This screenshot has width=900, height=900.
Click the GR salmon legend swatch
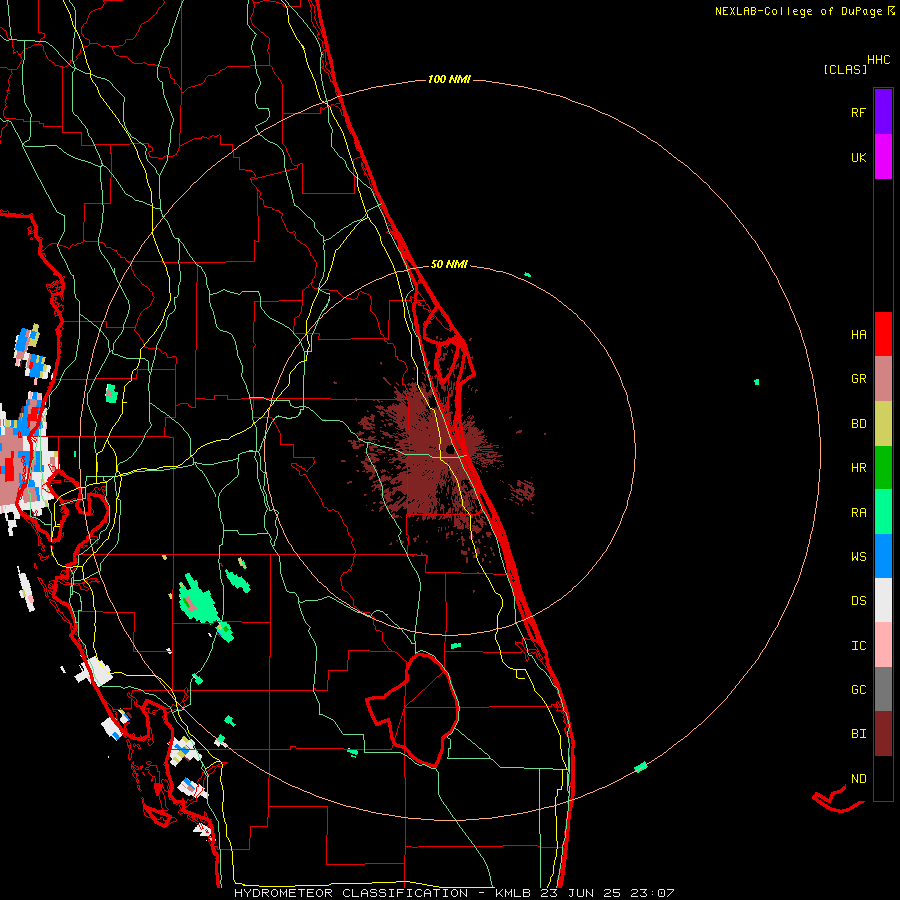coord(883,379)
